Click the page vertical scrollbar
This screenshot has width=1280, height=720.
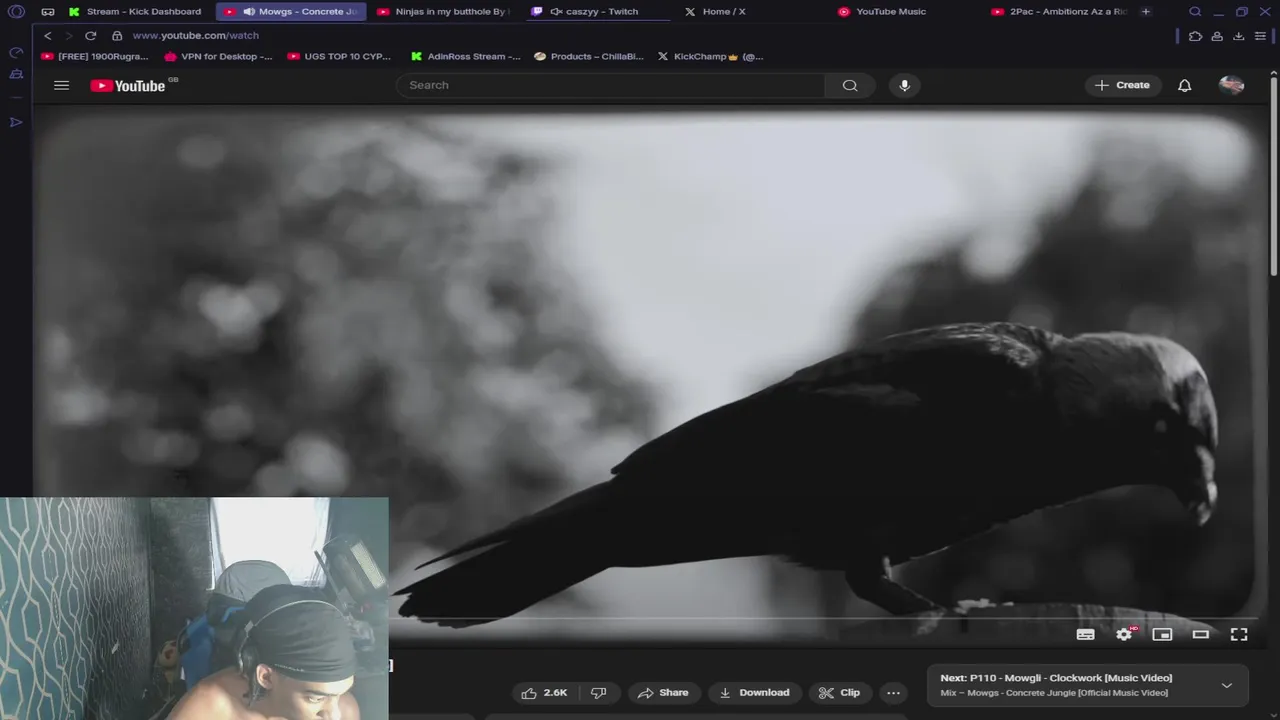(1273, 175)
